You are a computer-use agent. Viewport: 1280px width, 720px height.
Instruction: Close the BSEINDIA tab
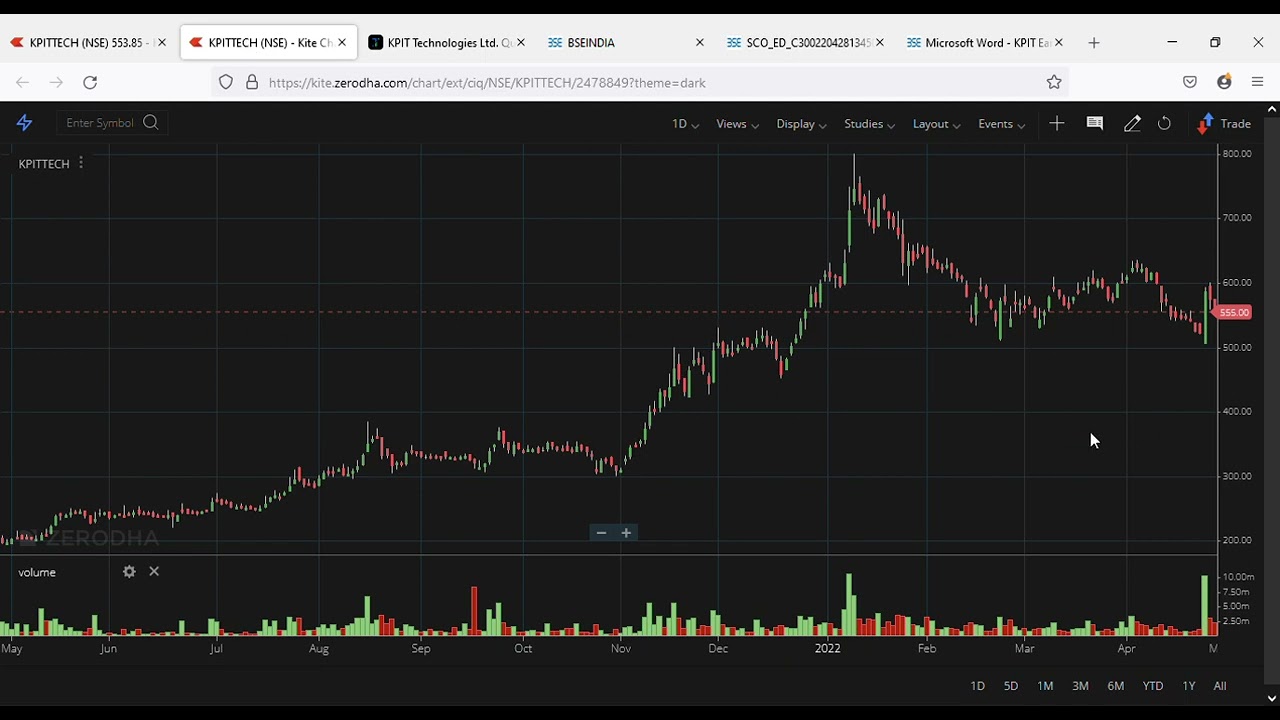[x=700, y=43]
